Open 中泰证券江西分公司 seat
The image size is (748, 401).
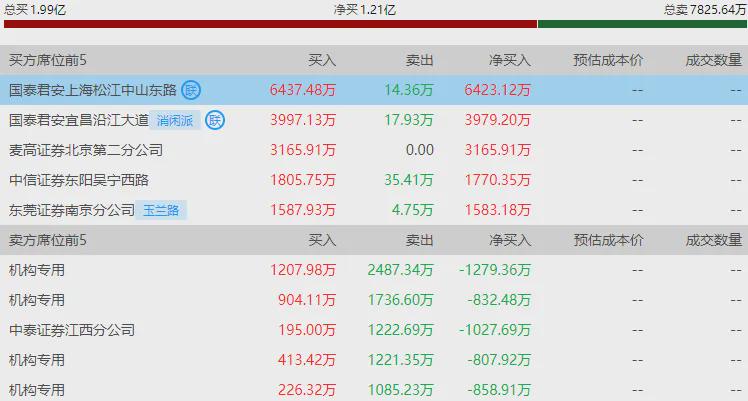(x=72, y=330)
